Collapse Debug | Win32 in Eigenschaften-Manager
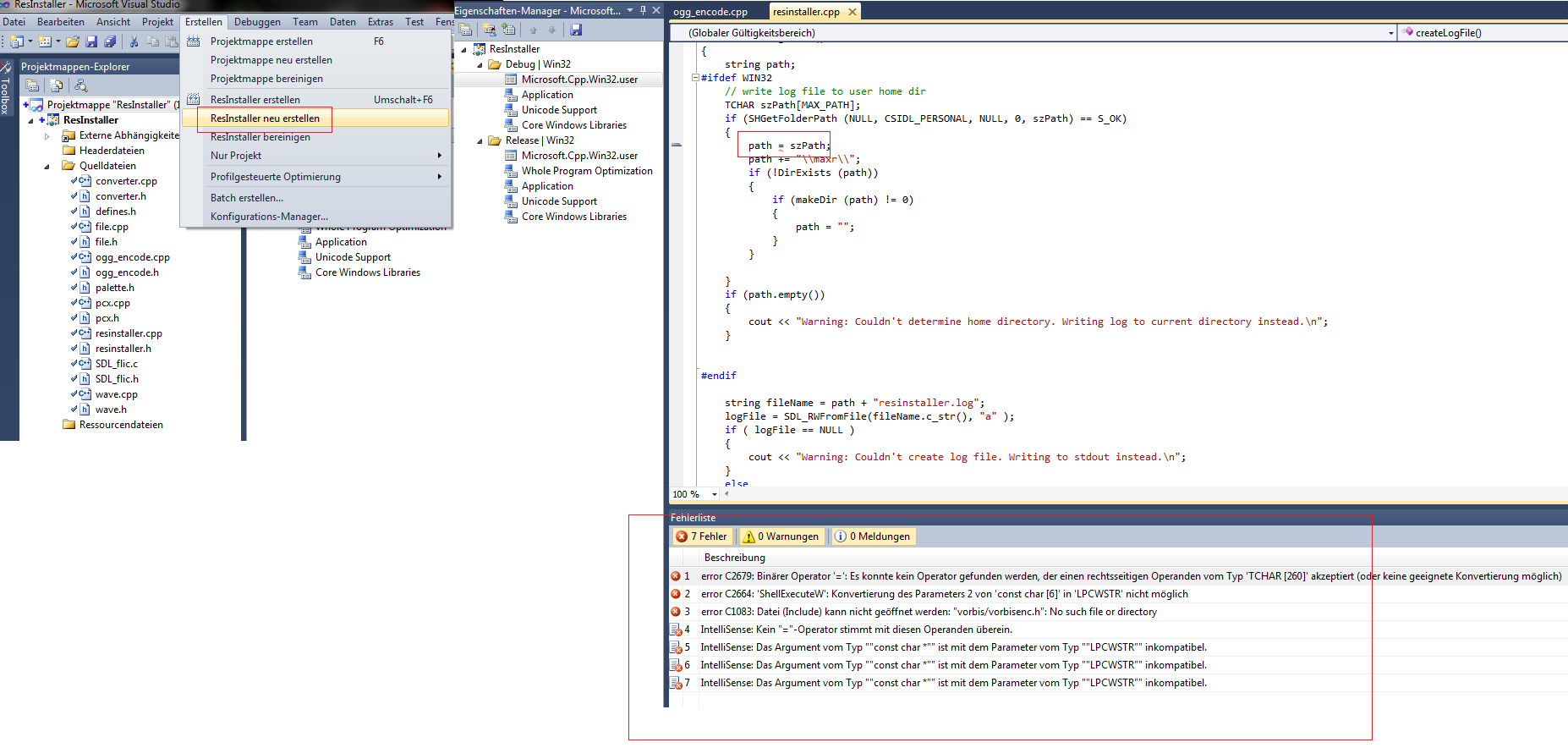Image resolution: width=1568 pixels, height=748 pixels. (x=480, y=64)
